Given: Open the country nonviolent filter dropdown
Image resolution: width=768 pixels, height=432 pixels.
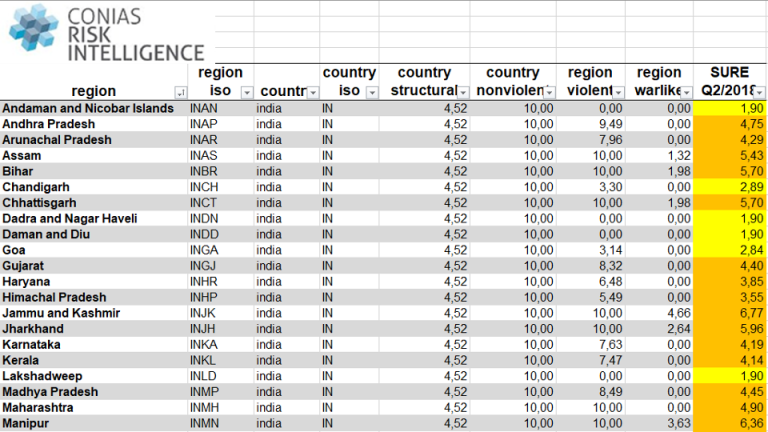Looking at the screenshot, I should click(549, 92).
